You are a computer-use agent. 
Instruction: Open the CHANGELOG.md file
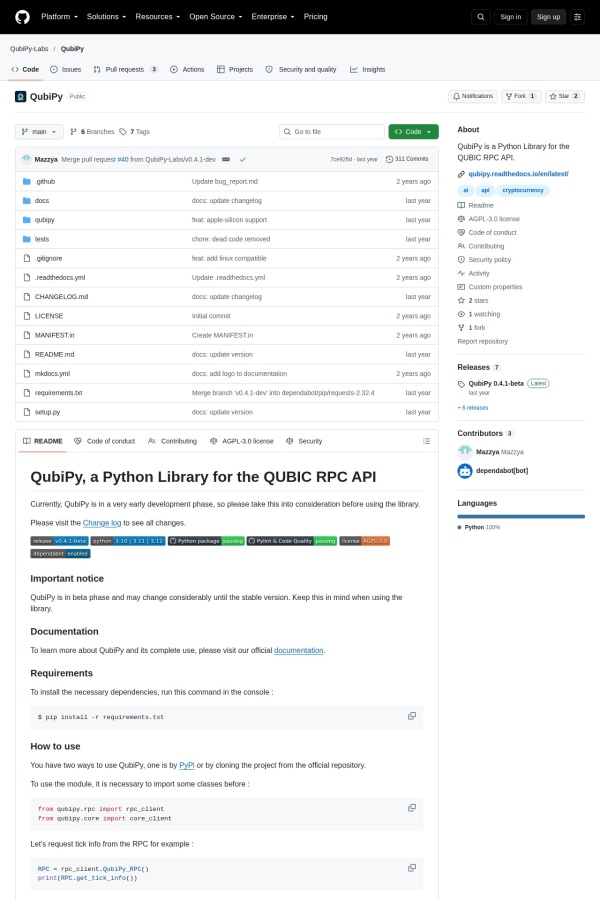tap(61, 297)
